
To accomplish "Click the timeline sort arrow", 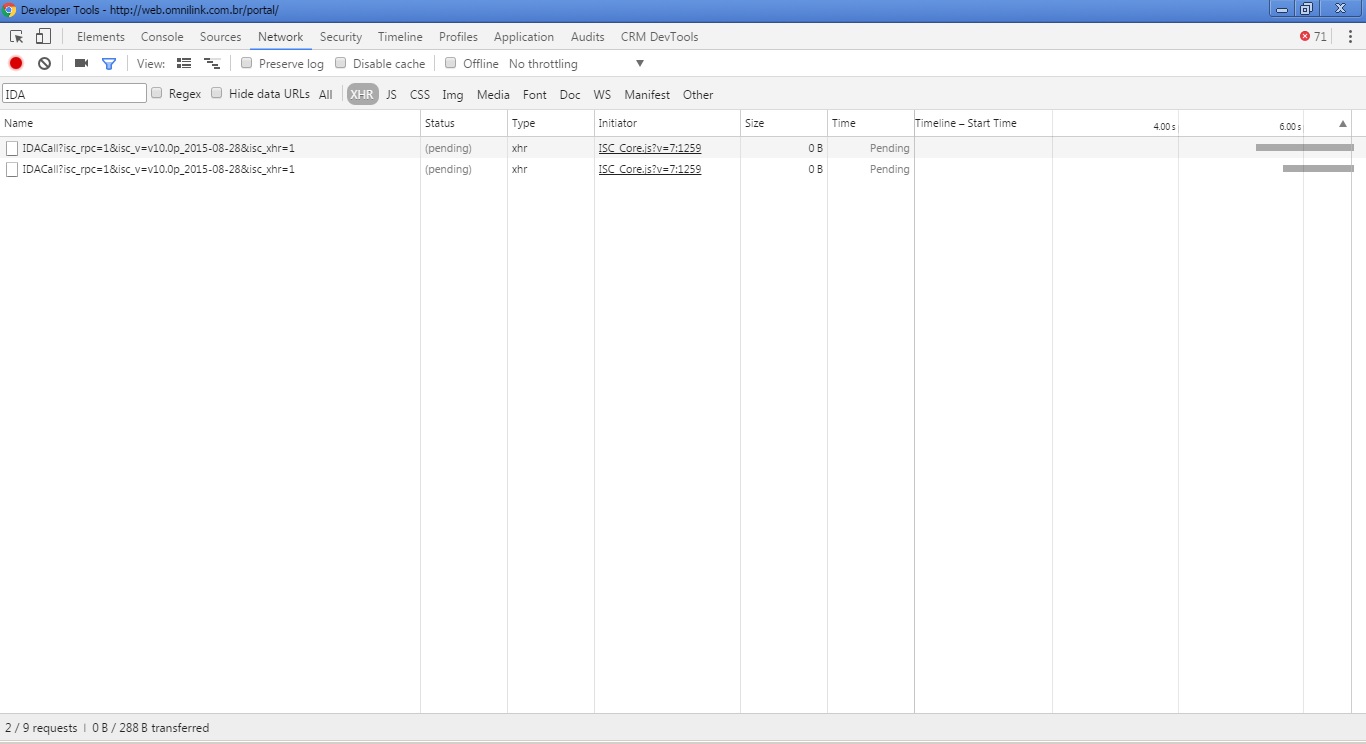I will (x=1343, y=124).
